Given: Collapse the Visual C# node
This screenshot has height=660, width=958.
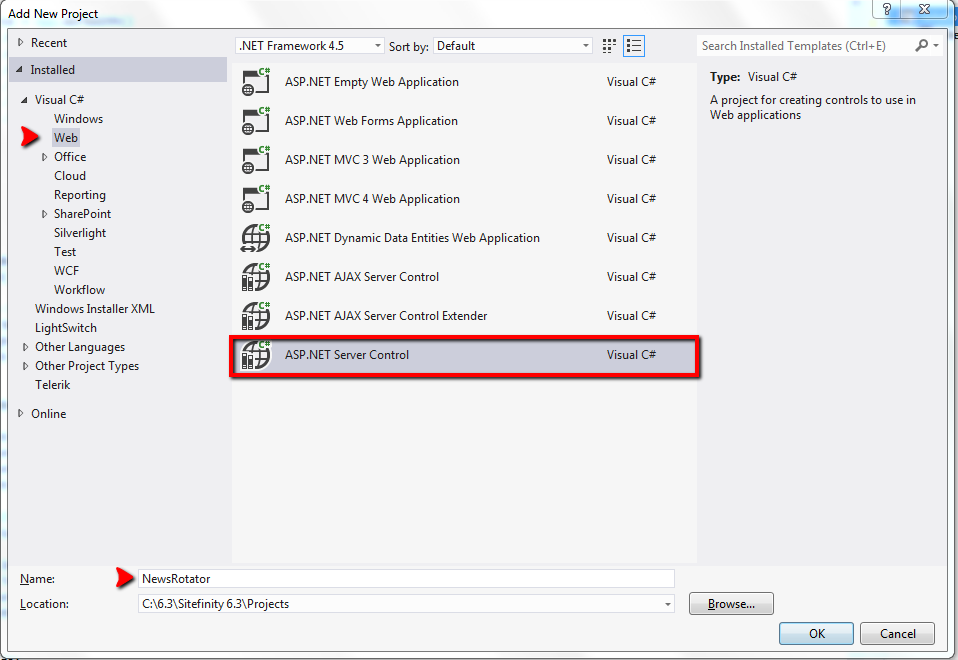Looking at the screenshot, I should [x=24, y=100].
